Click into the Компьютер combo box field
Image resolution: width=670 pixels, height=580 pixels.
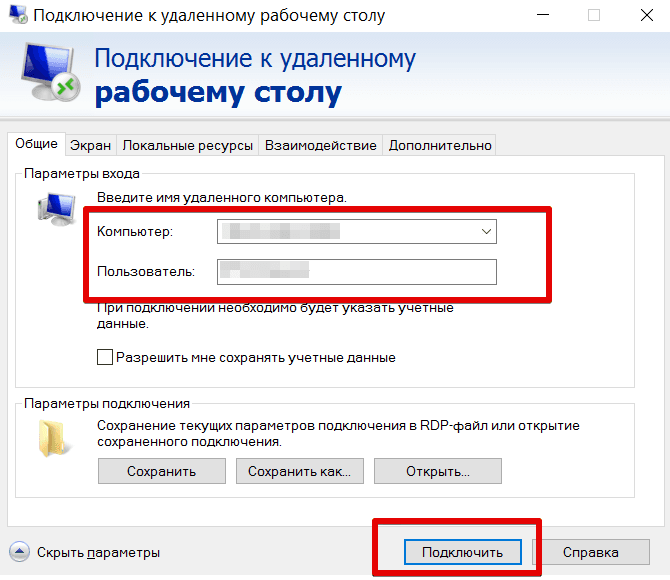[357, 232]
